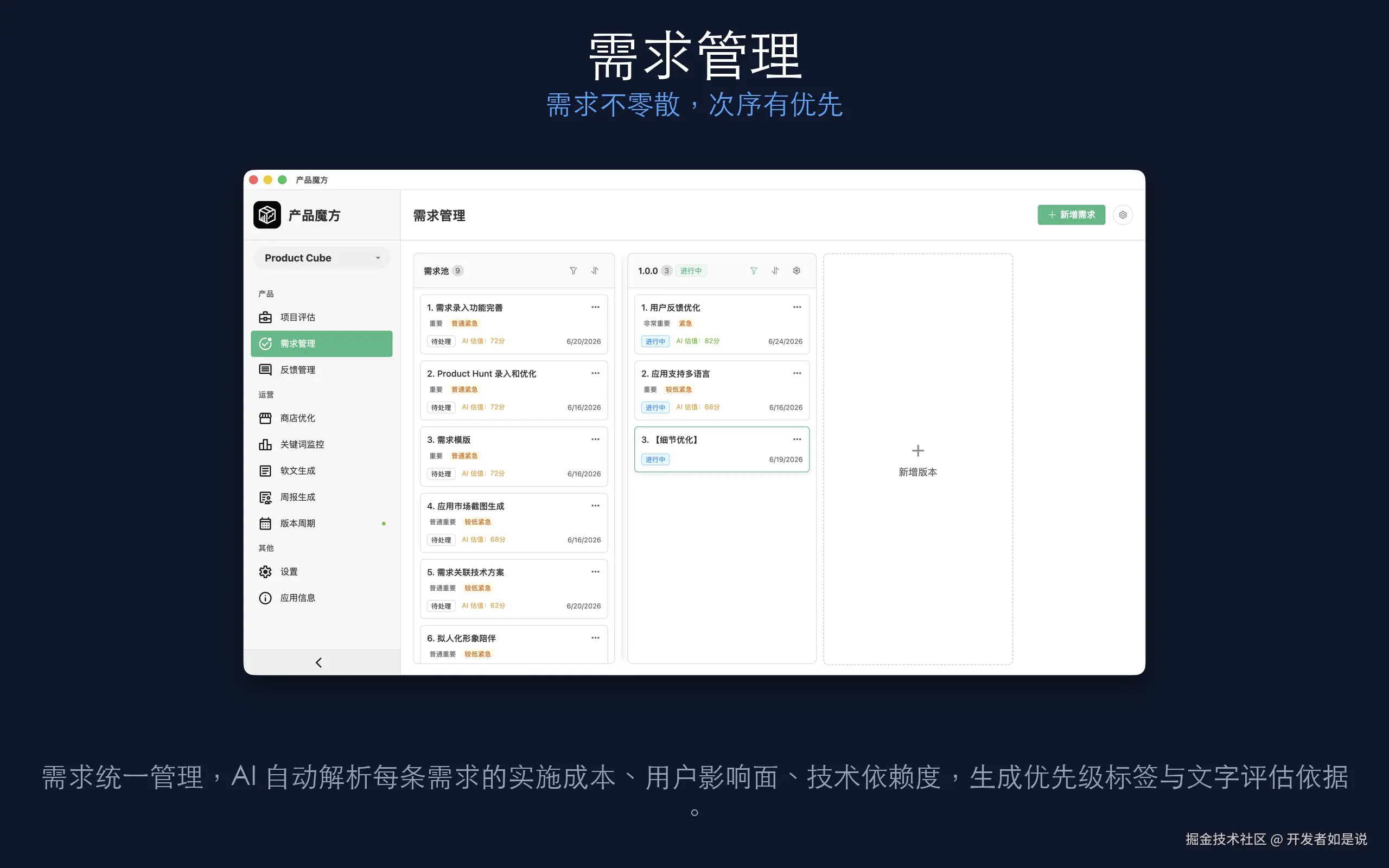Click macOS yellow minimize window button

point(267,180)
